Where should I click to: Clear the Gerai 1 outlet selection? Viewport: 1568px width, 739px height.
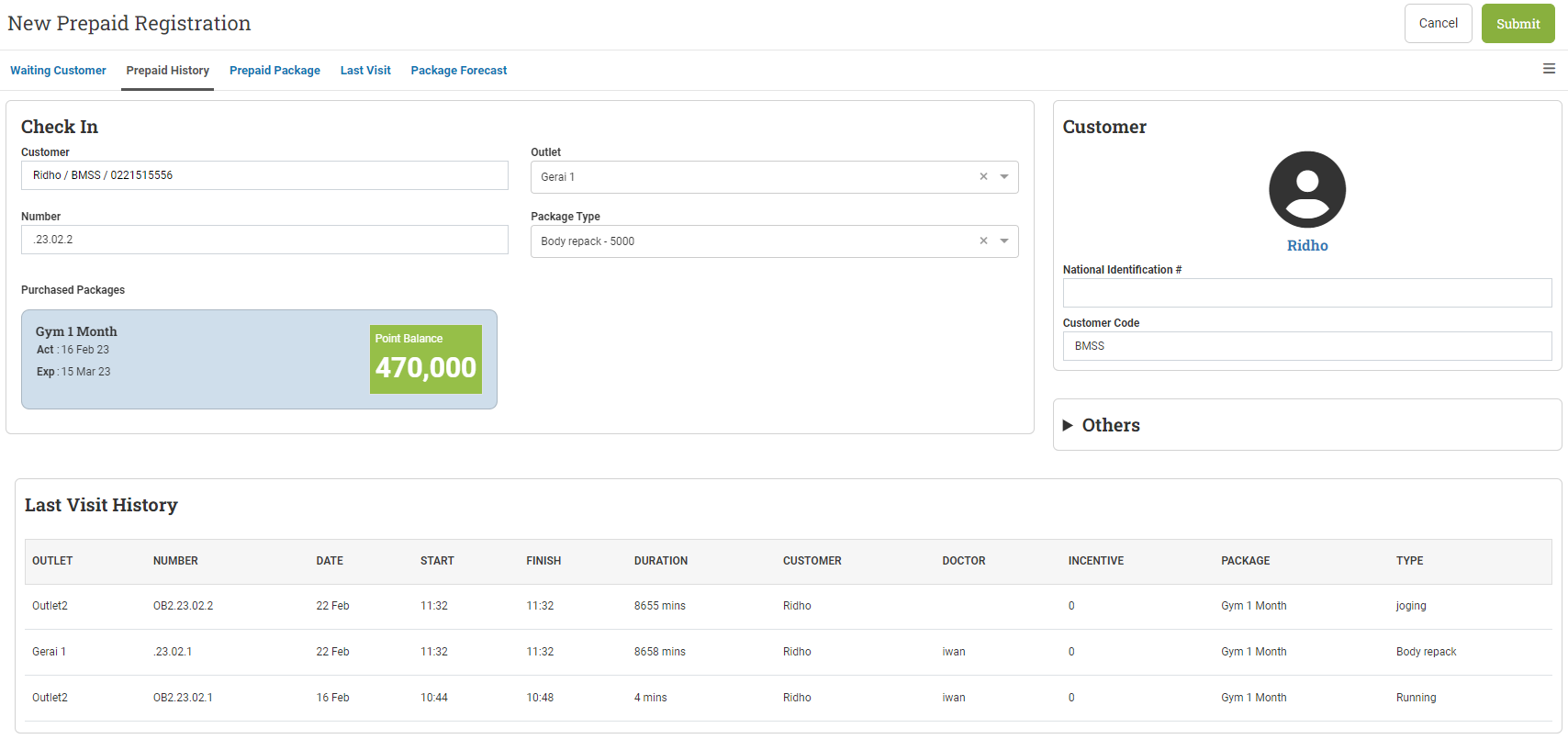click(x=983, y=177)
